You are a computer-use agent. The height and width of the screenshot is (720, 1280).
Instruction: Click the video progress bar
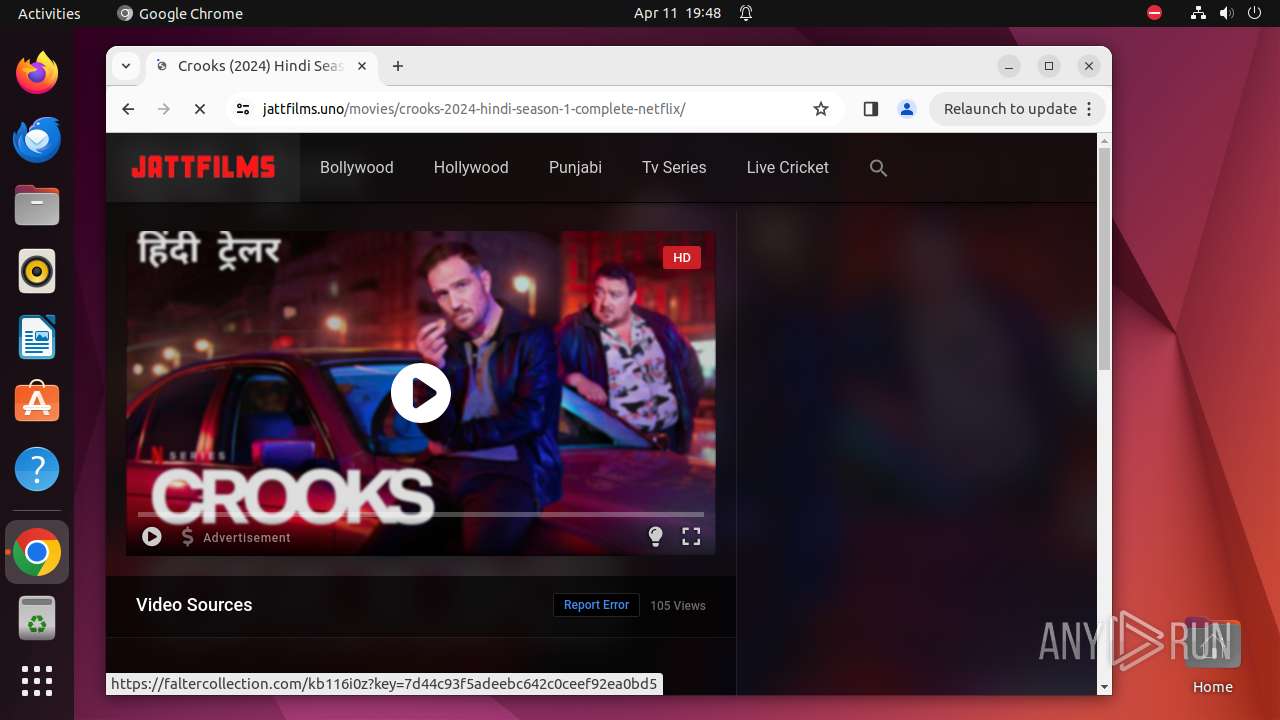pos(421,514)
